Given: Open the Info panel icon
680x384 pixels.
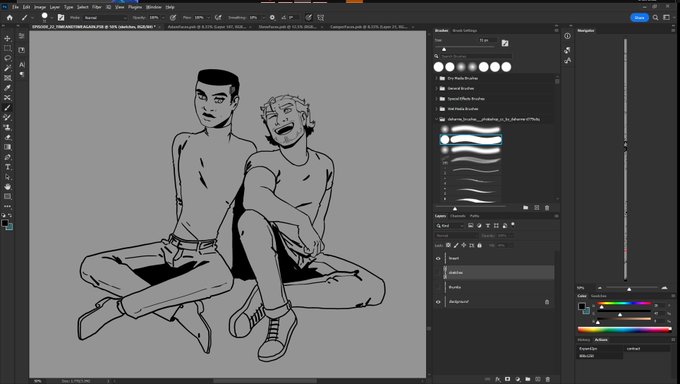Looking at the screenshot, I should (567, 36).
